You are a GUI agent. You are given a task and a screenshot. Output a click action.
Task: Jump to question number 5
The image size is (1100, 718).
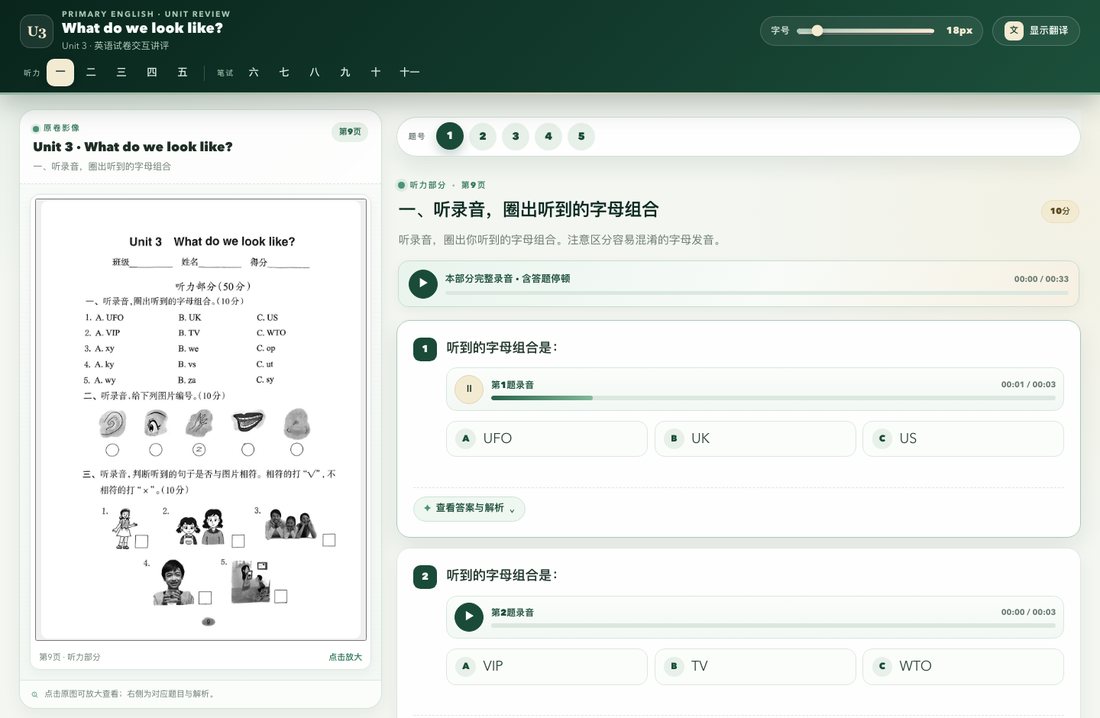(x=582, y=136)
